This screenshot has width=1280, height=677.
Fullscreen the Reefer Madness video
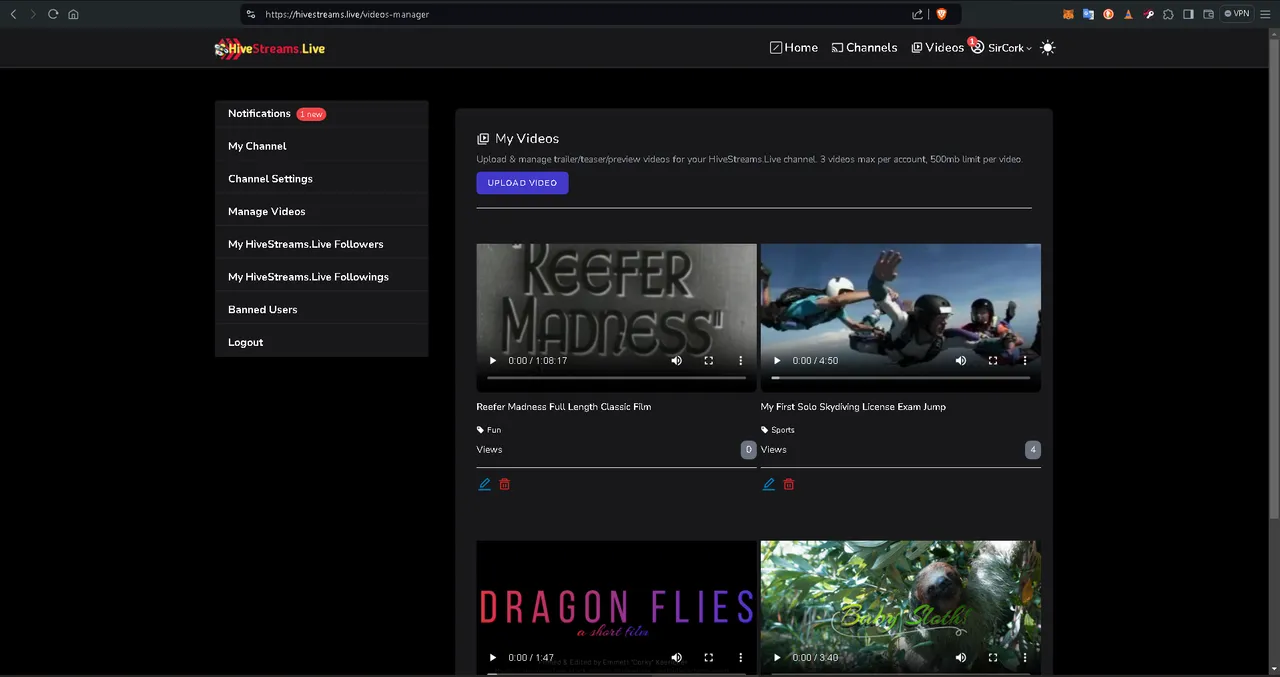click(x=709, y=361)
